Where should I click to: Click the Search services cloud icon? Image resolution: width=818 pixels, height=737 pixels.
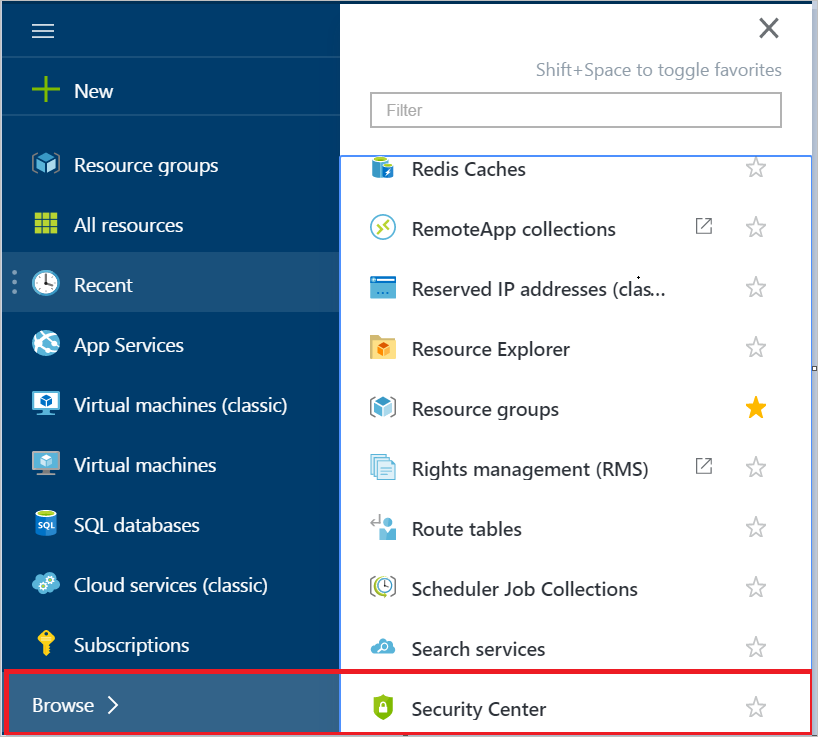coord(383,647)
